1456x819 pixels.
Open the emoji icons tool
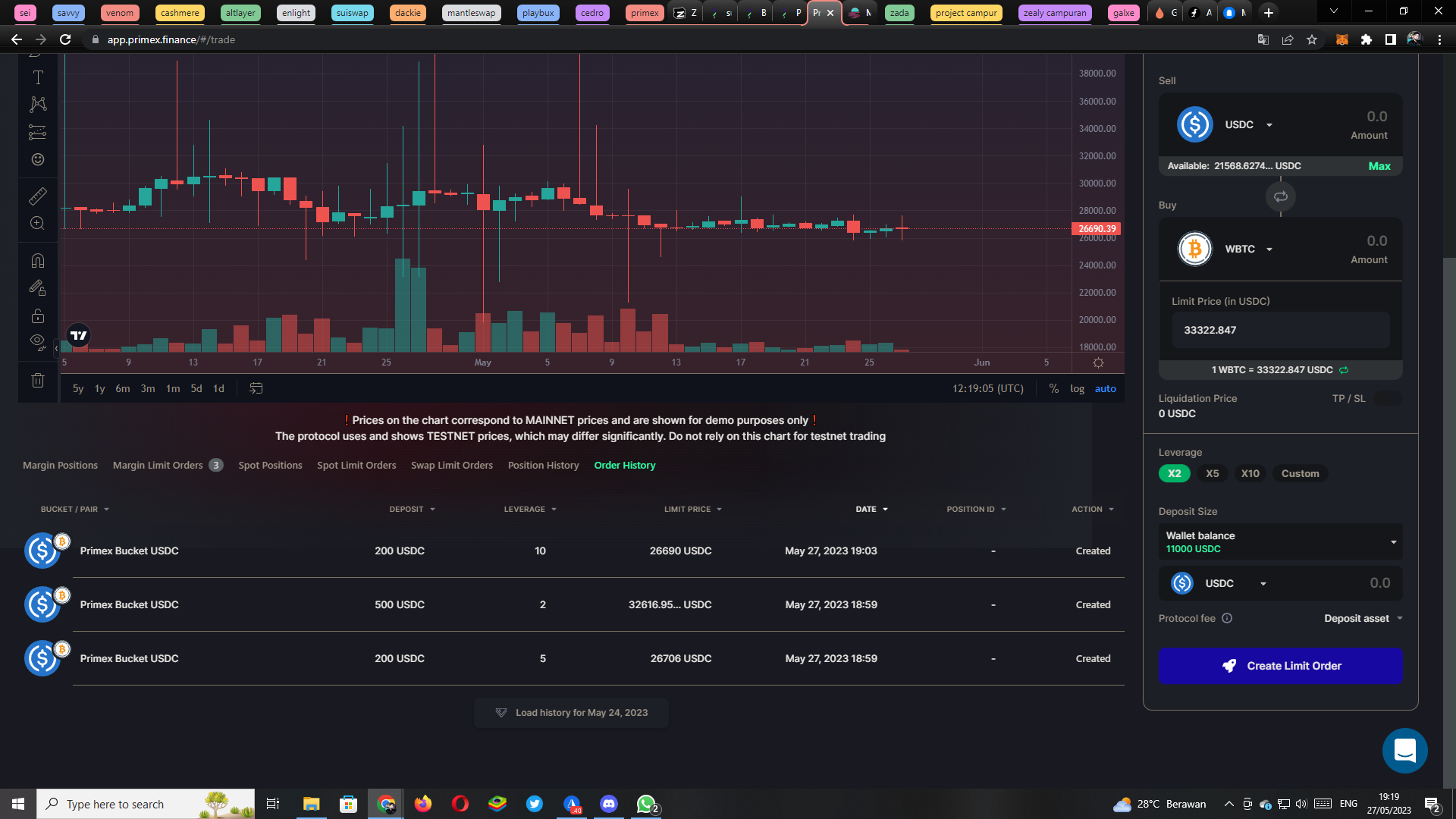(x=38, y=159)
